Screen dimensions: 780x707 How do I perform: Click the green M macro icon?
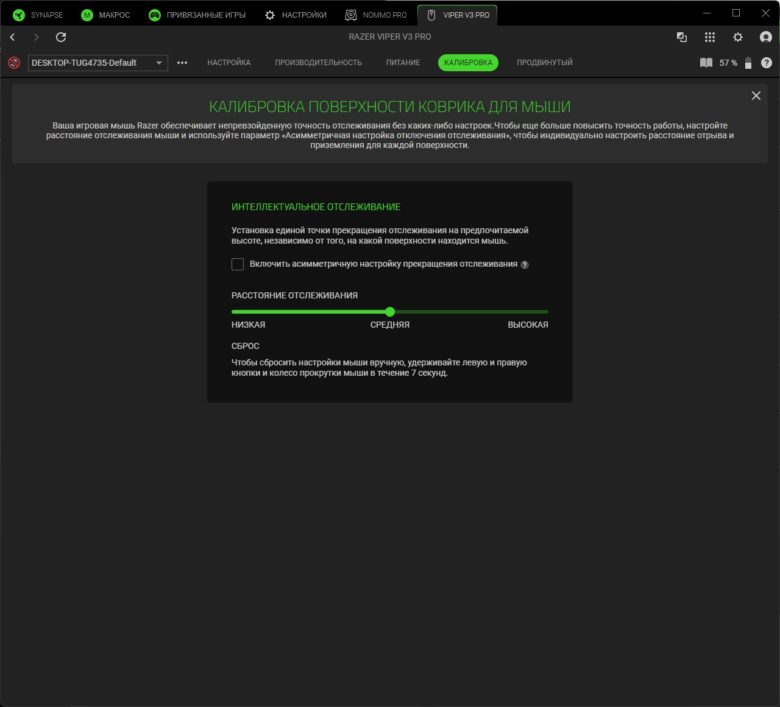click(87, 15)
